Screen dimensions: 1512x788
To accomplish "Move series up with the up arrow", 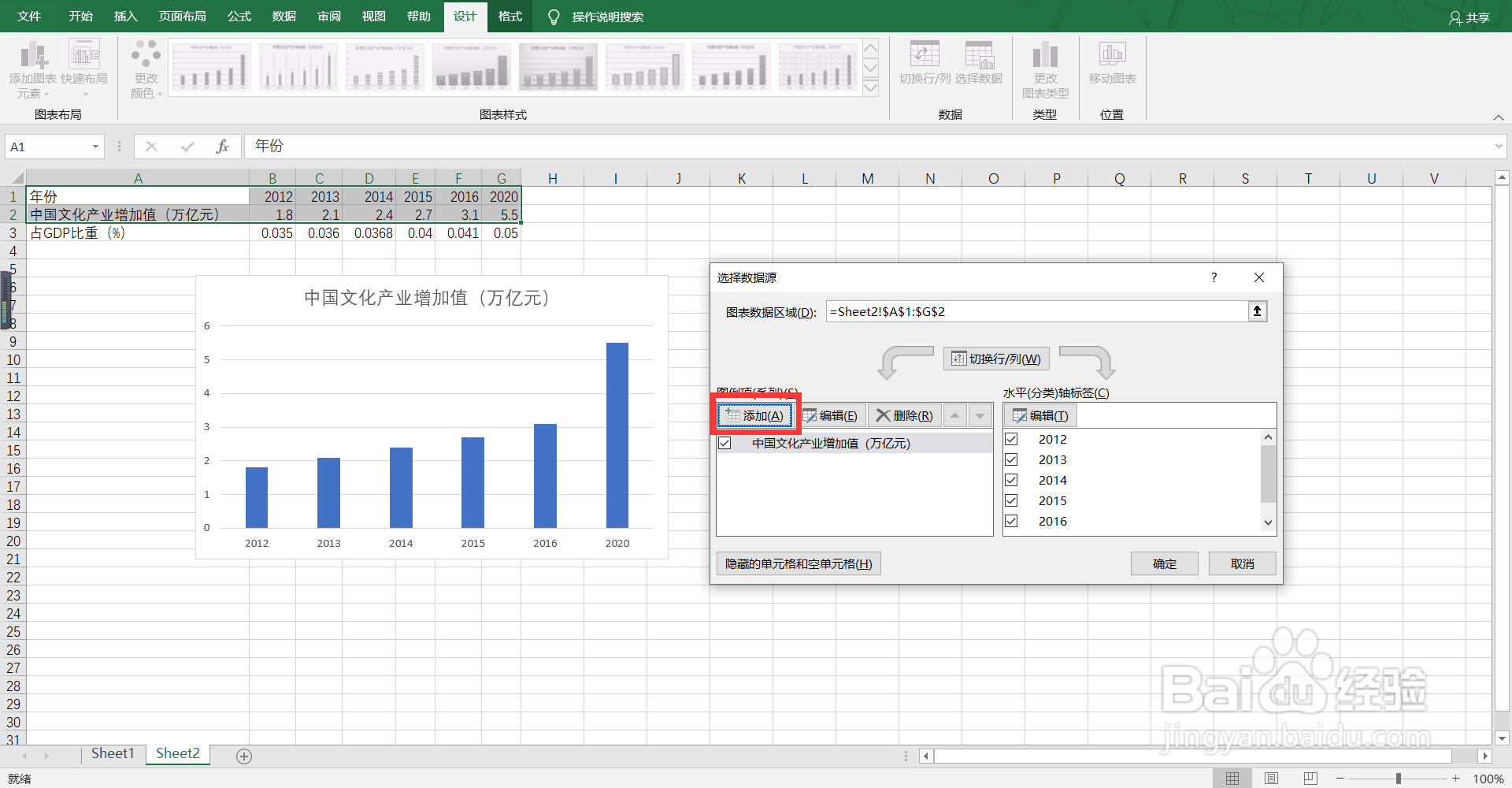I will pos(954,415).
